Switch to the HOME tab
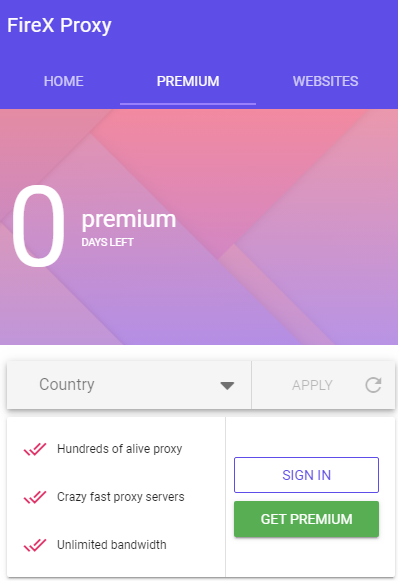 coord(64,81)
